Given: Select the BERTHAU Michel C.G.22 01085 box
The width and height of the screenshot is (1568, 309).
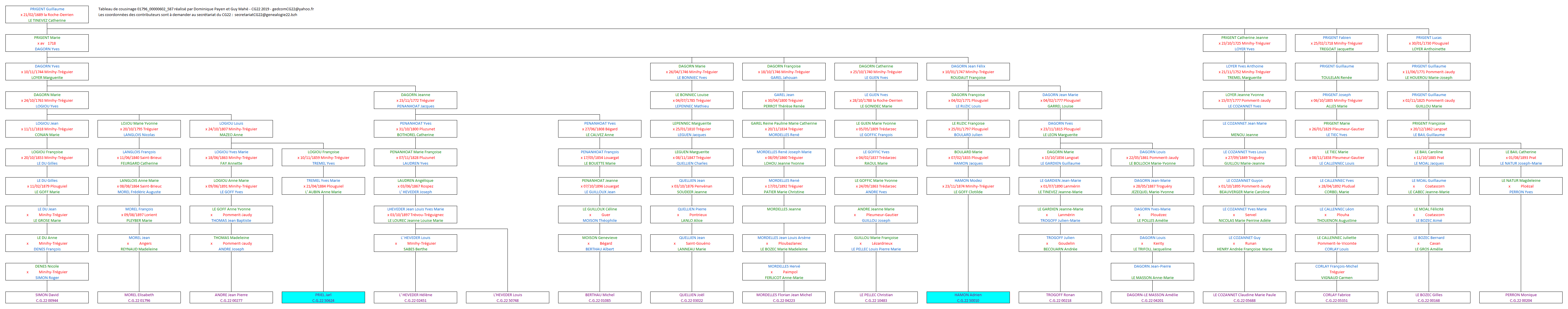Looking at the screenshot, I should [600, 298].
